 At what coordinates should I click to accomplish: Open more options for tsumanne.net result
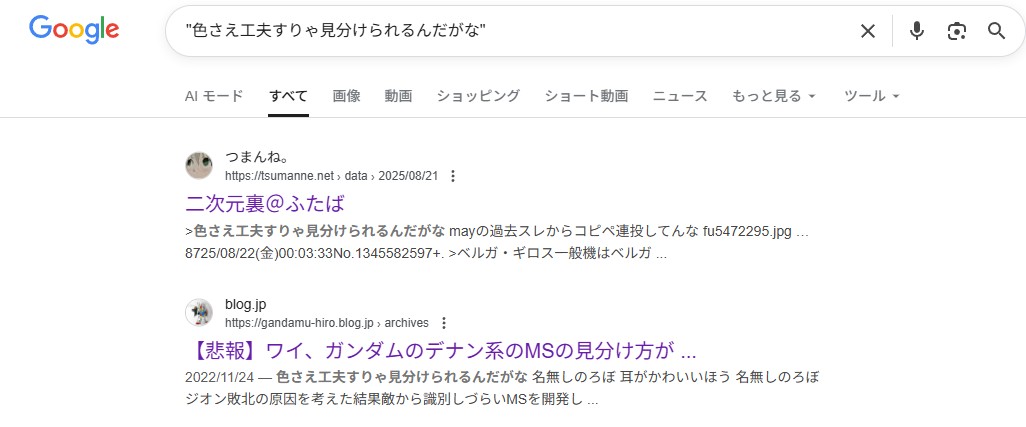click(x=453, y=176)
